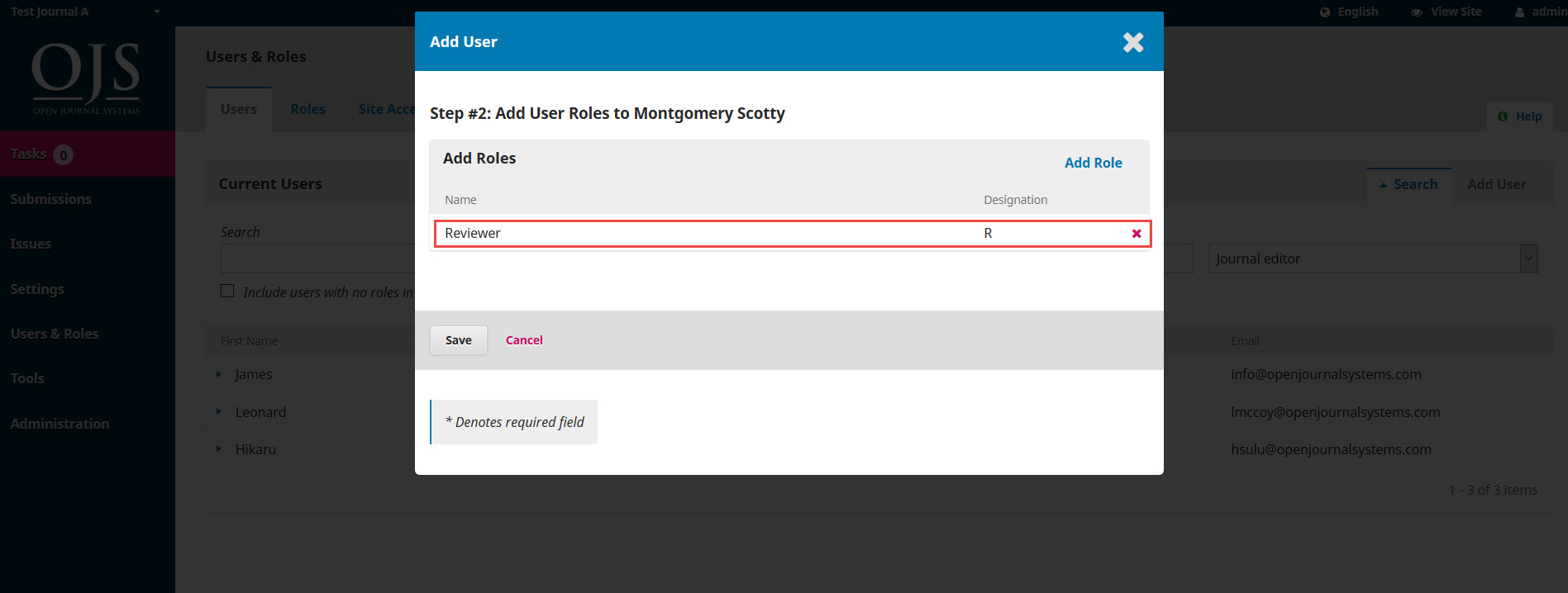Go to Submissions in sidebar
The width and height of the screenshot is (1568, 593).
(x=51, y=199)
